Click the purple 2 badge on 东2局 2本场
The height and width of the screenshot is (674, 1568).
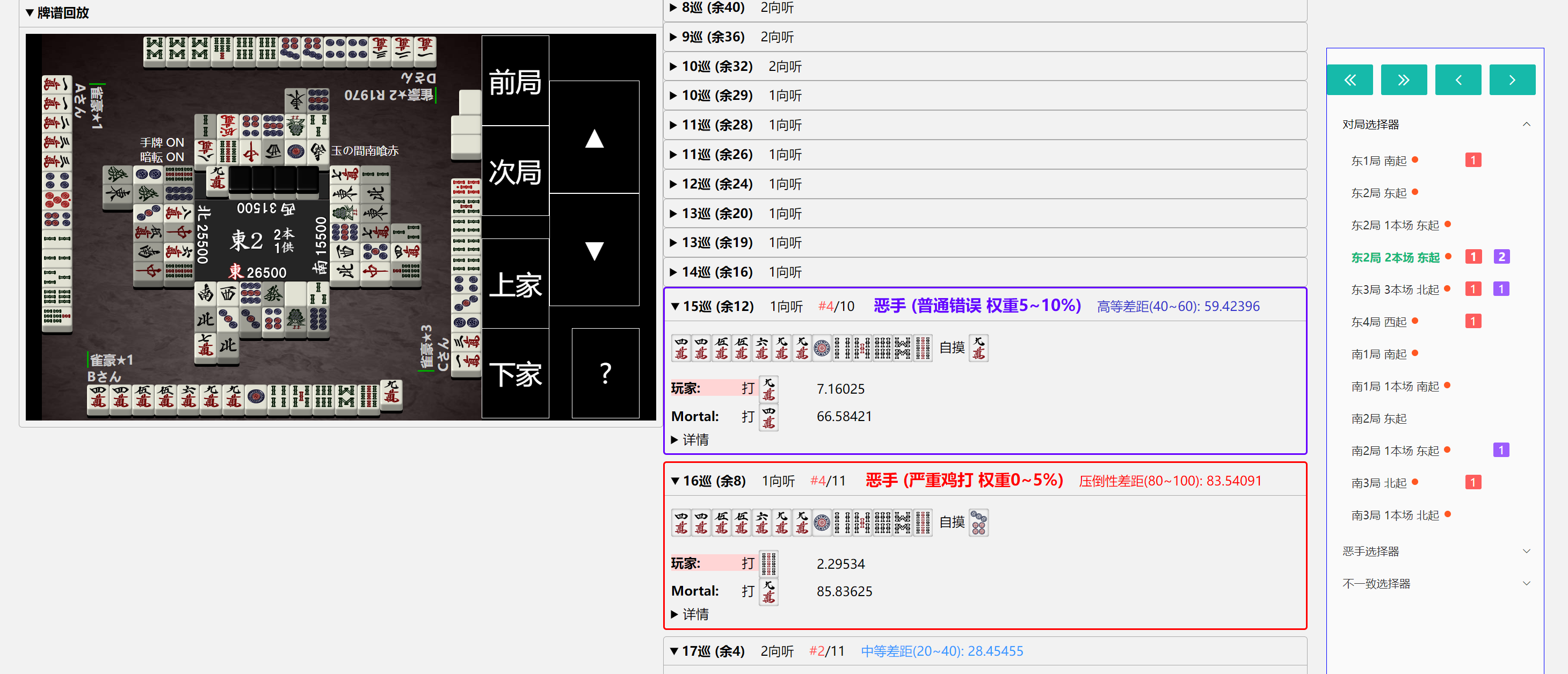point(1500,257)
